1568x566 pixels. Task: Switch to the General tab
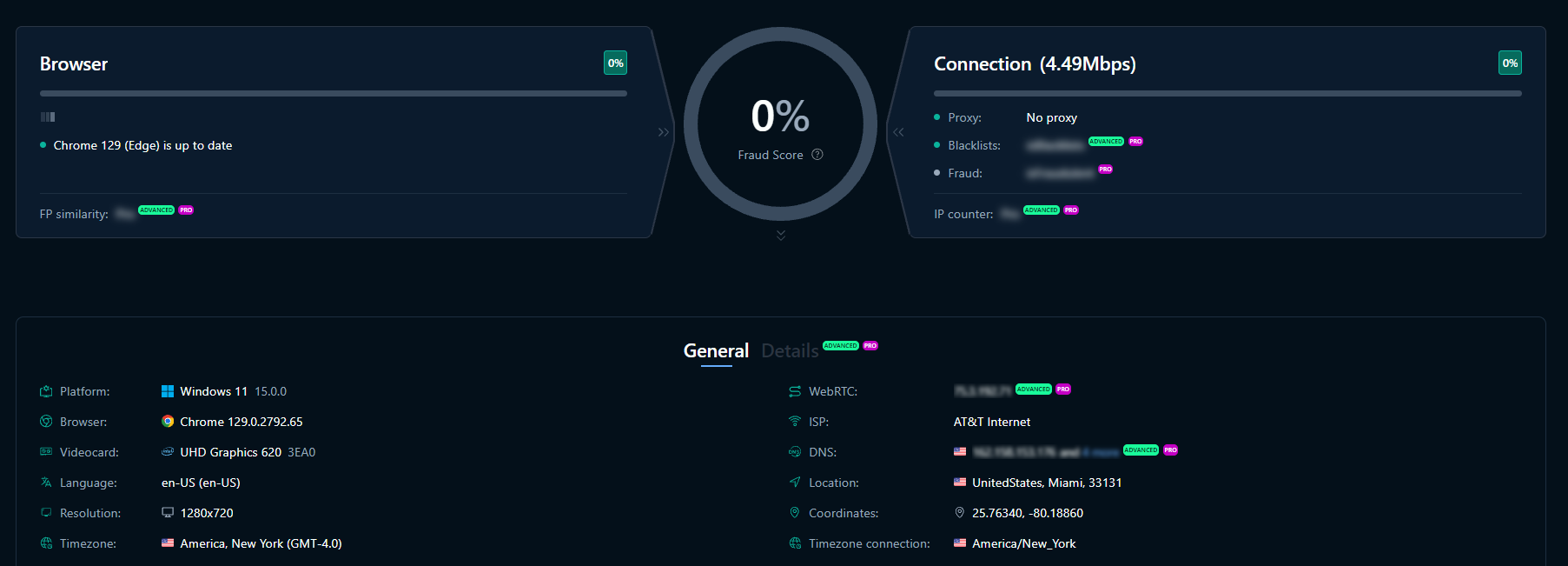pos(716,351)
